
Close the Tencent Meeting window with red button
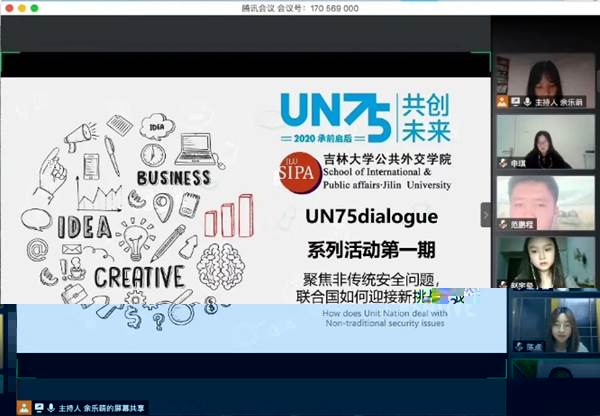point(10,8)
